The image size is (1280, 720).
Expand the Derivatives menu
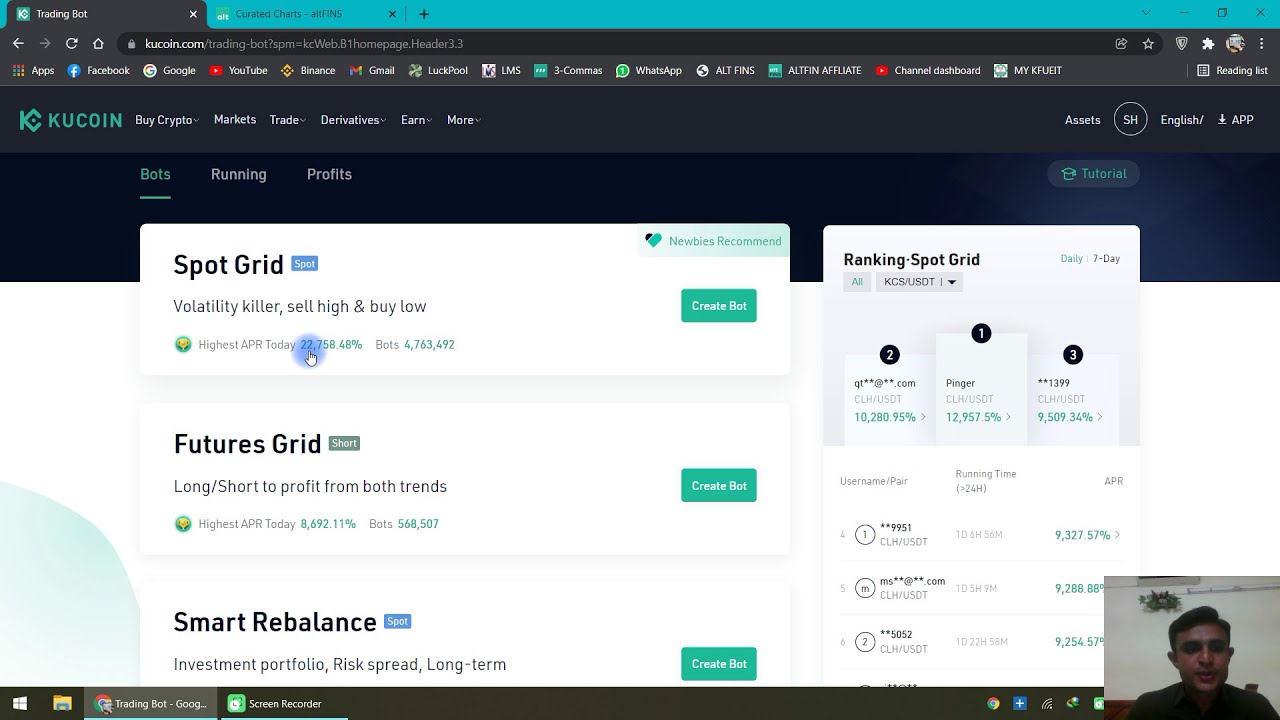[353, 120]
